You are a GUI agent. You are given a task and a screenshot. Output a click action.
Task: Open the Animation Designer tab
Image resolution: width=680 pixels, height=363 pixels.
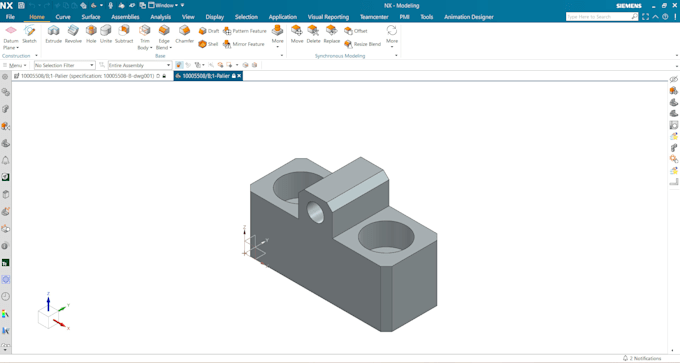469,17
